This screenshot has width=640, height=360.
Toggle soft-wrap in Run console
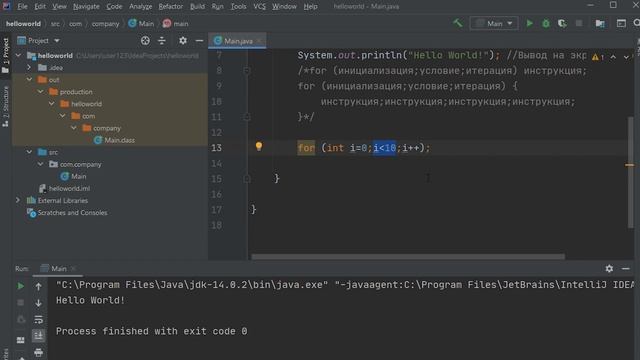(x=38, y=319)
